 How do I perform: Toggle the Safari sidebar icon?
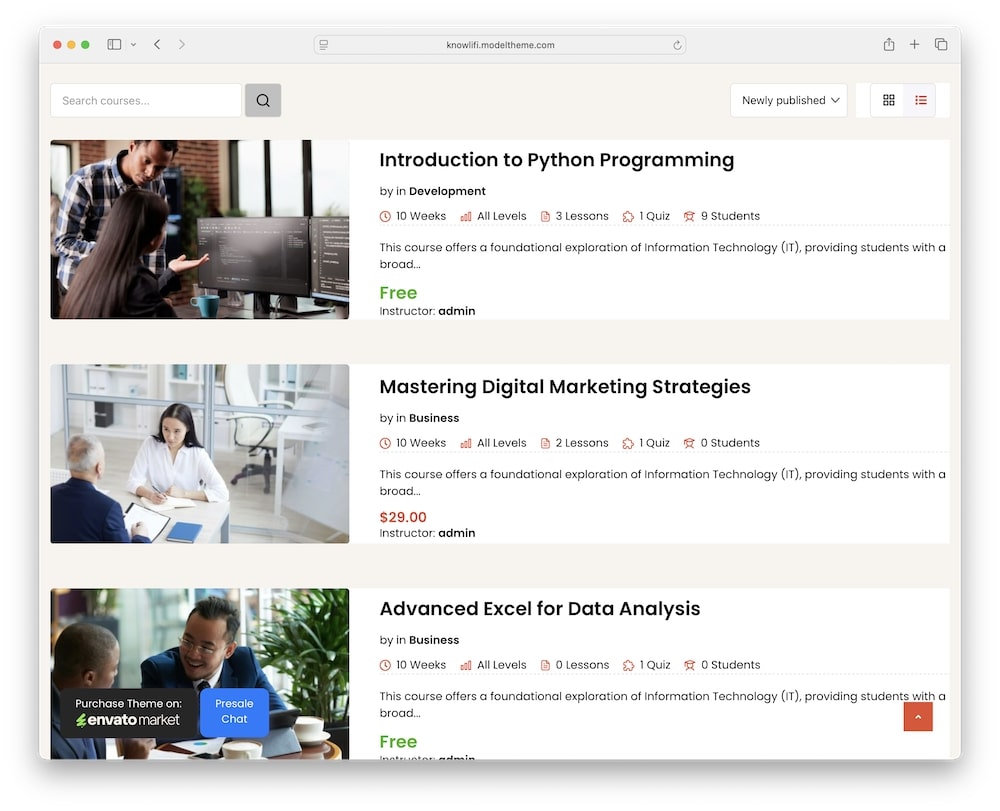(x=114, y=45)
